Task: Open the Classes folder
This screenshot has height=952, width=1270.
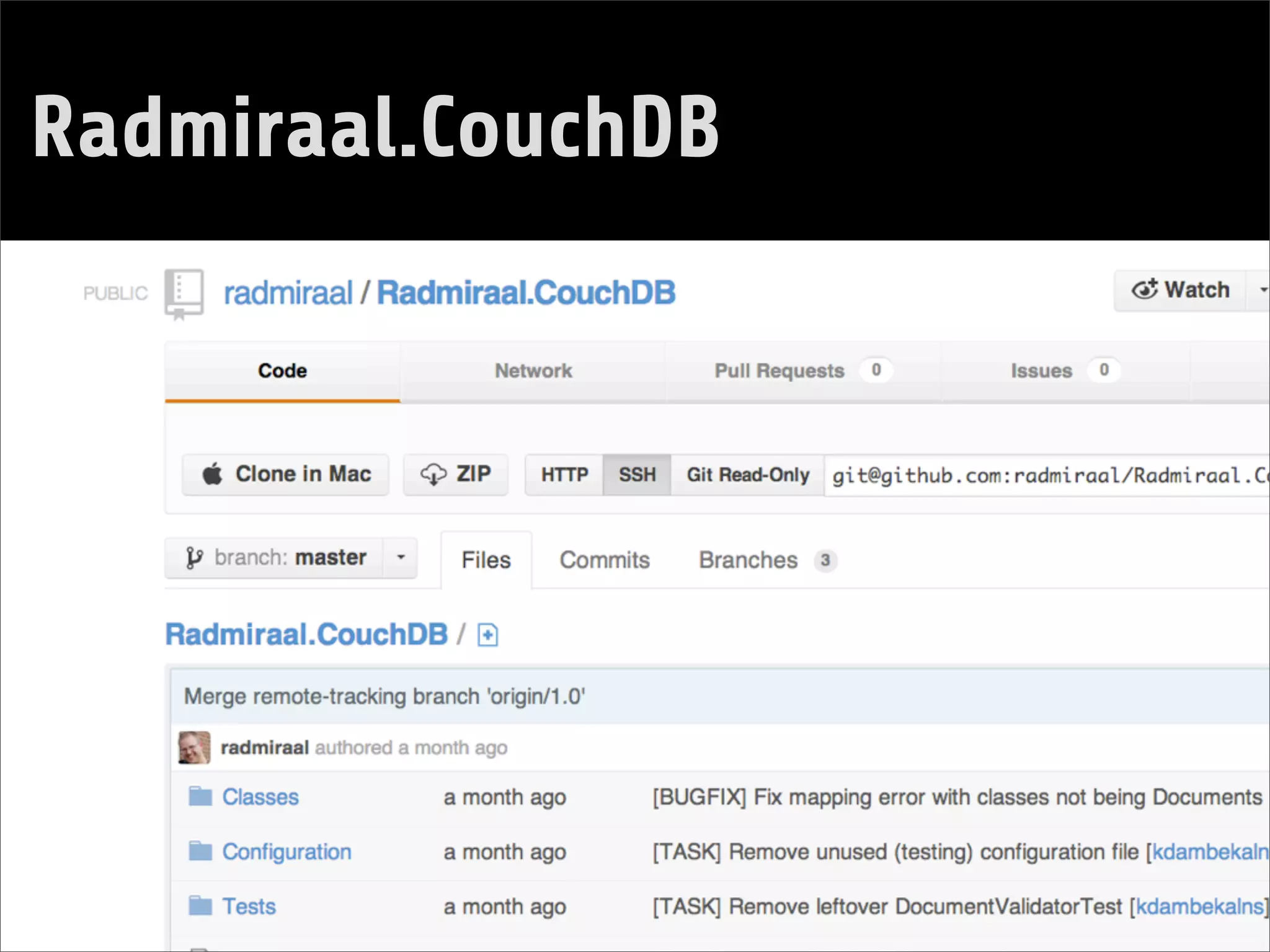Action: 260,797
